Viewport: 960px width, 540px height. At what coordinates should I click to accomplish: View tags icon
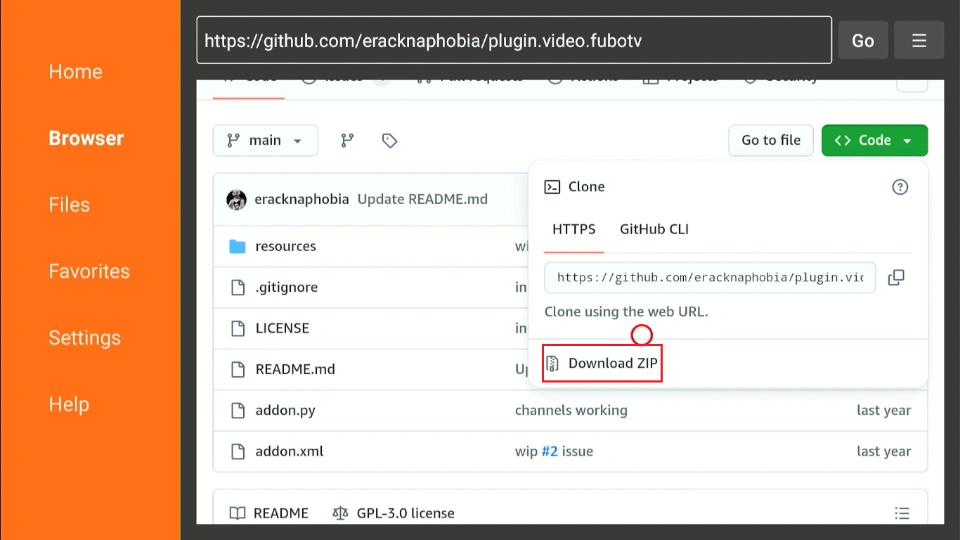[389, 140]
